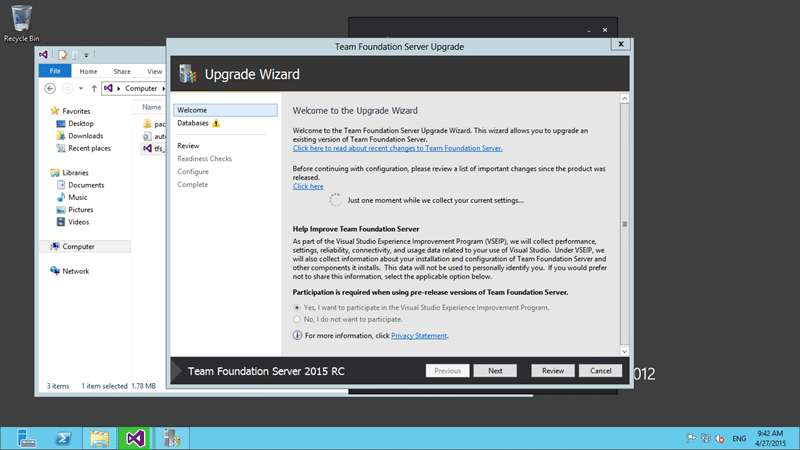Click the Up arrow in Explorer window
The image size is (800, 450).
pyautogui.click(x=94, y=88)
